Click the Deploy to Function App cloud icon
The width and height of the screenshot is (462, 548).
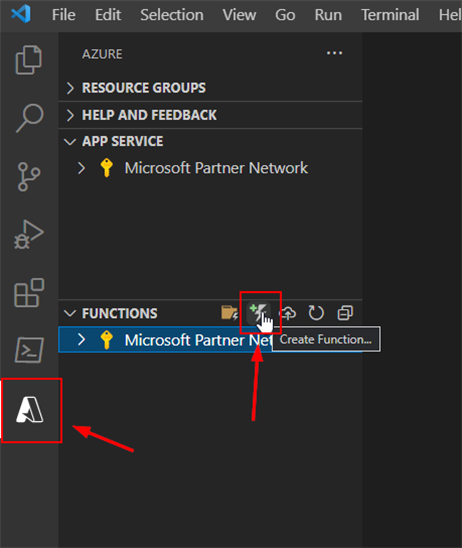pos(288,313)
